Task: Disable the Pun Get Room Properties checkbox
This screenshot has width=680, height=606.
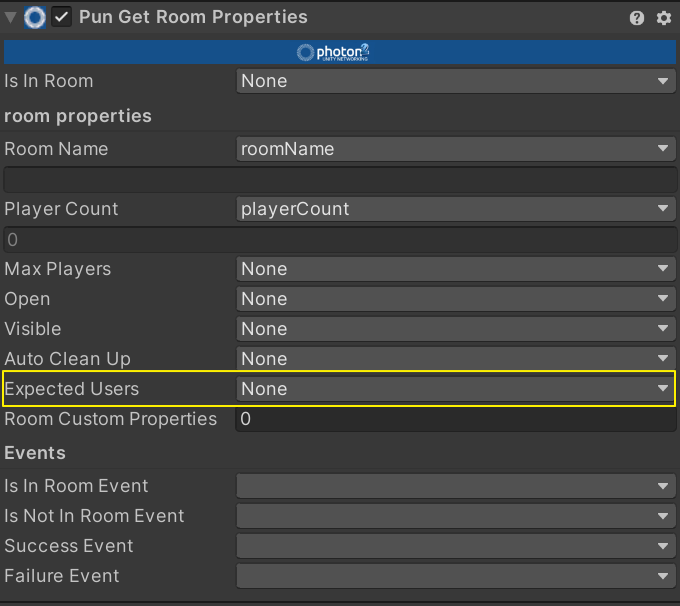Action: point(62,18)
